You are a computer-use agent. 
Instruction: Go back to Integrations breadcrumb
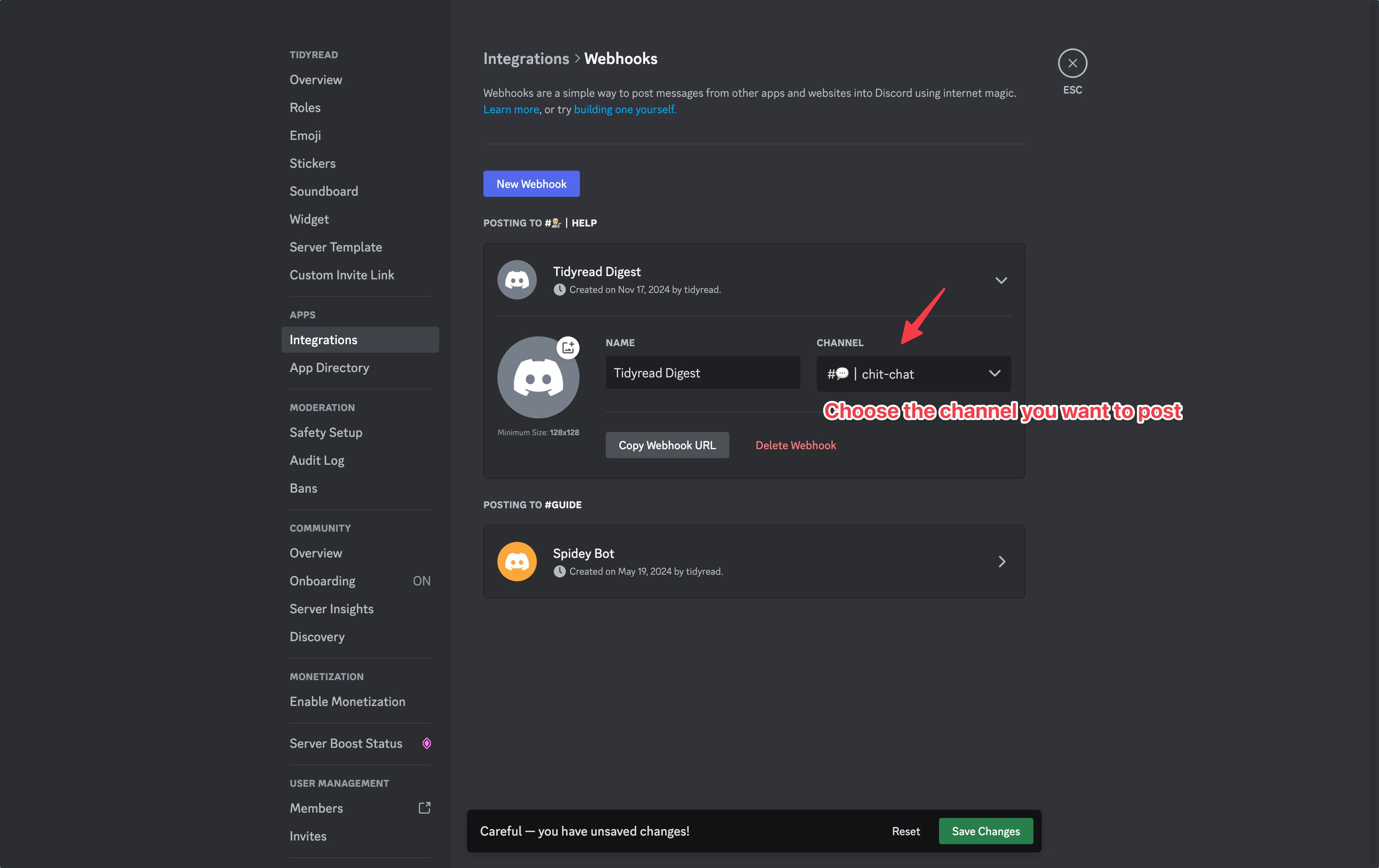[x=526, y=58]
